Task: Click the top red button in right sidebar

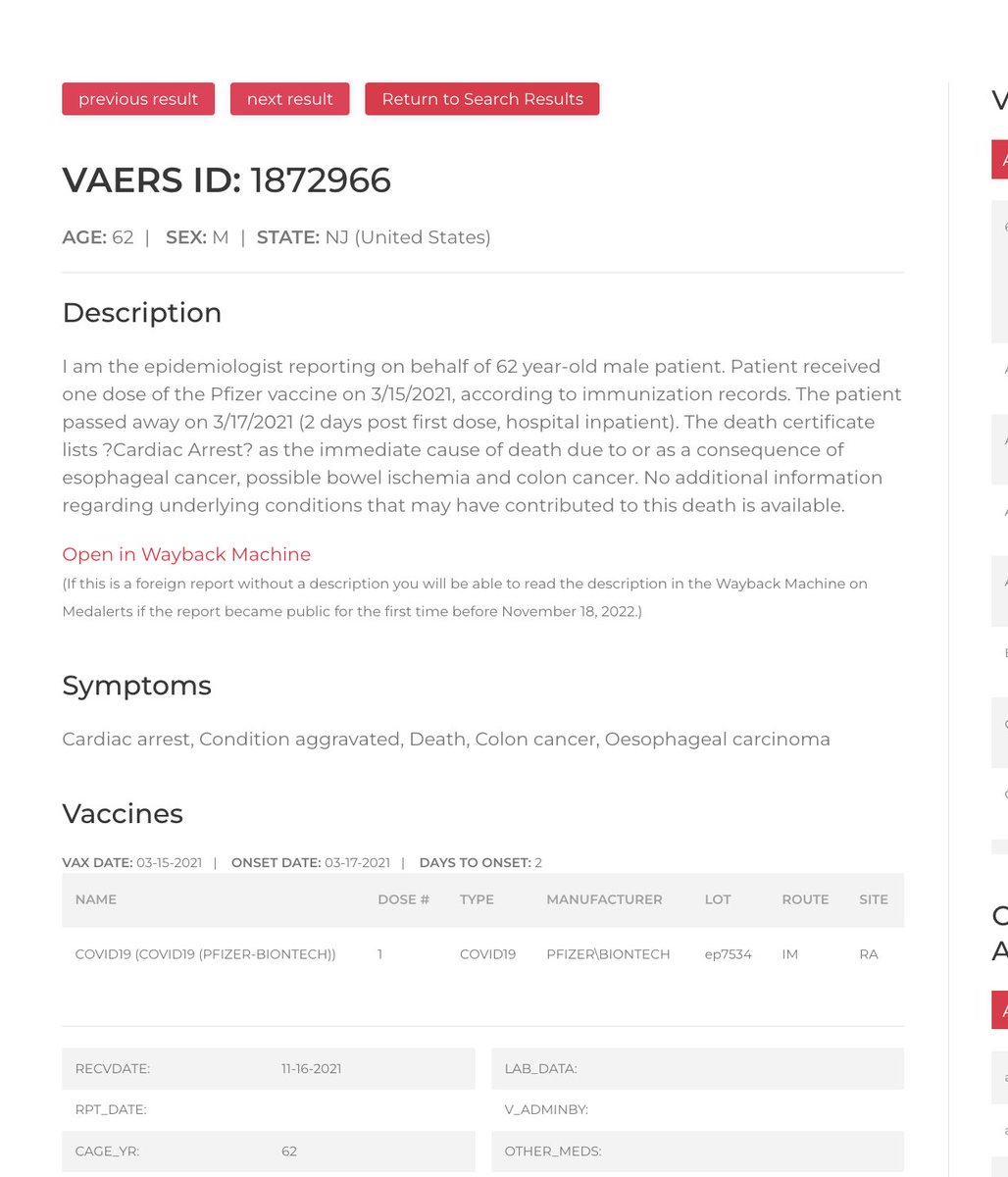Action: click(1000, 160)
